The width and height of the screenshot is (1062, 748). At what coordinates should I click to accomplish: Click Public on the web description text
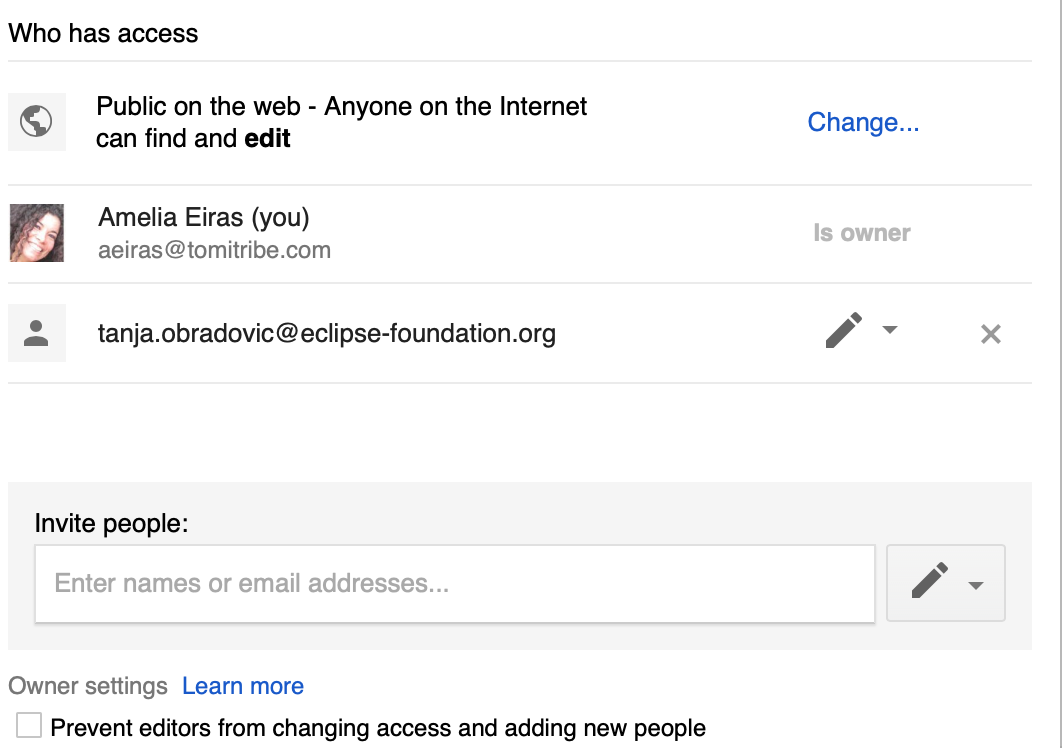tap(341, 122)
